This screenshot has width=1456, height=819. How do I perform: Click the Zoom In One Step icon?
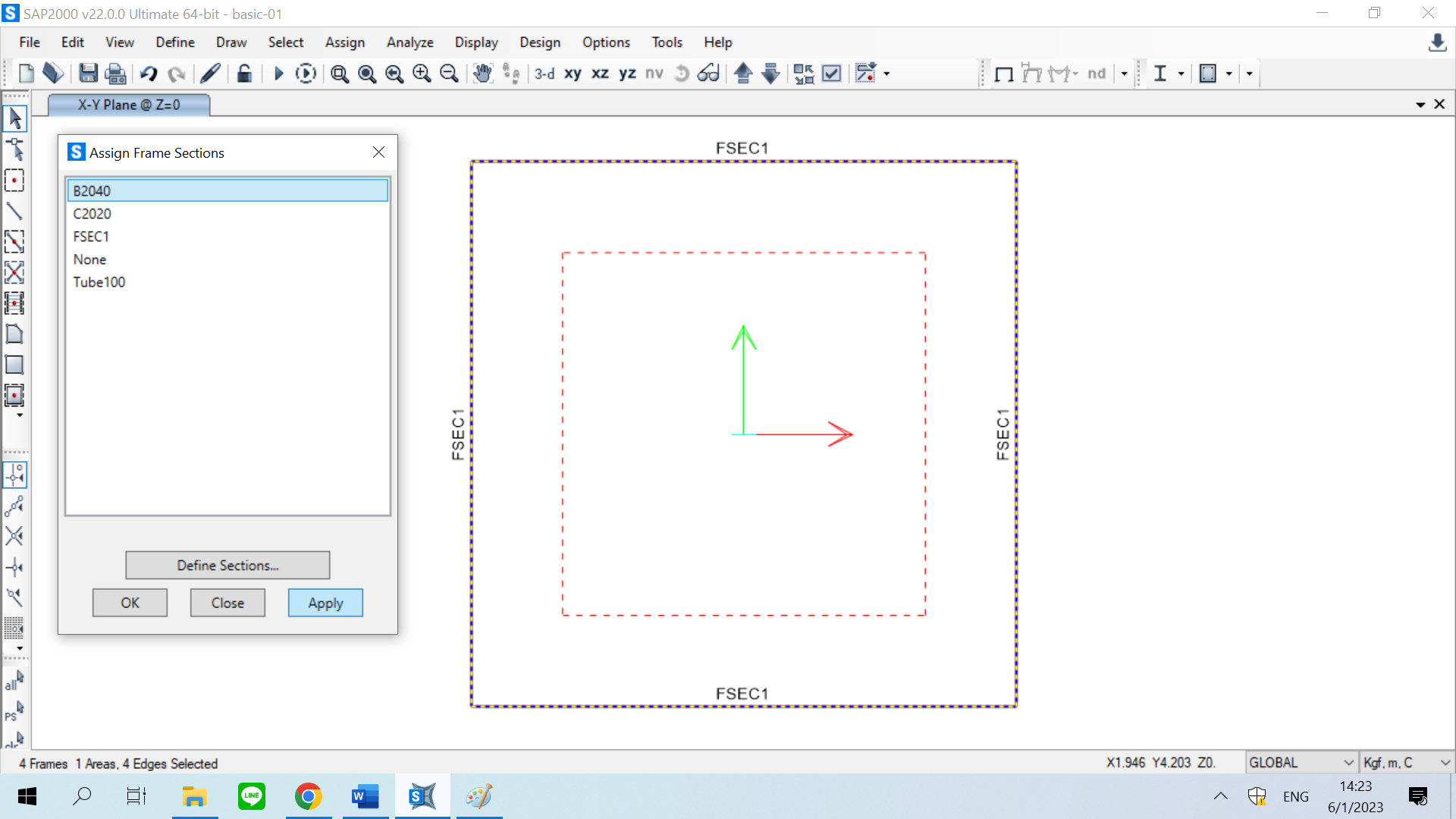[422, 74]
